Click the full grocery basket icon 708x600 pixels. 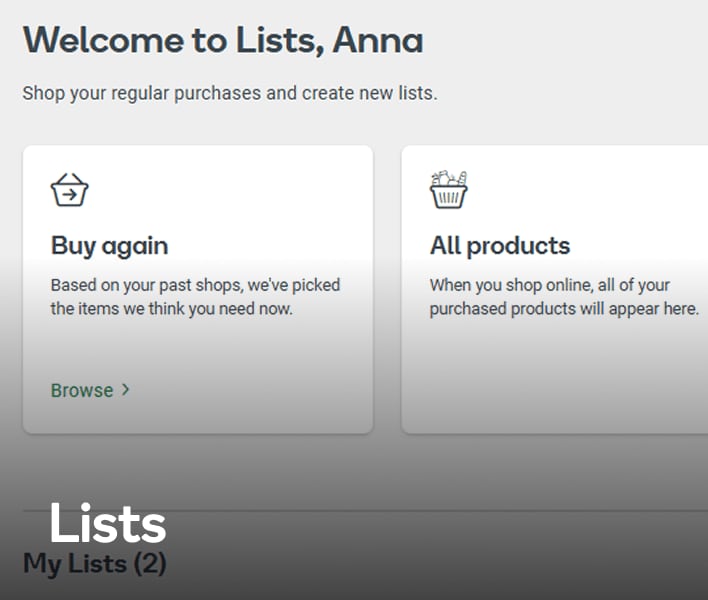(449, 190)
